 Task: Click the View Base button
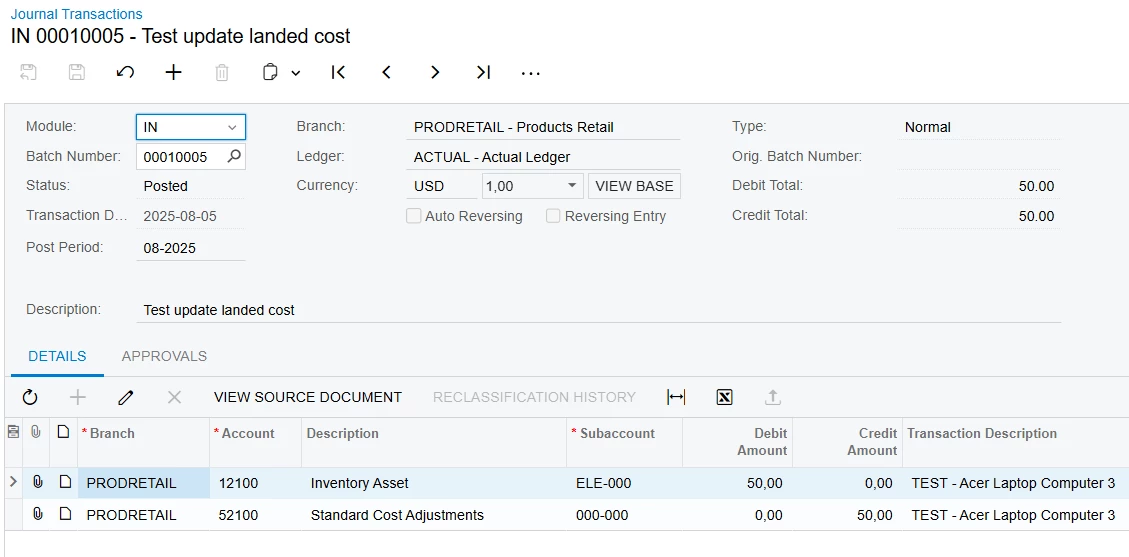(x=634, y=186)
